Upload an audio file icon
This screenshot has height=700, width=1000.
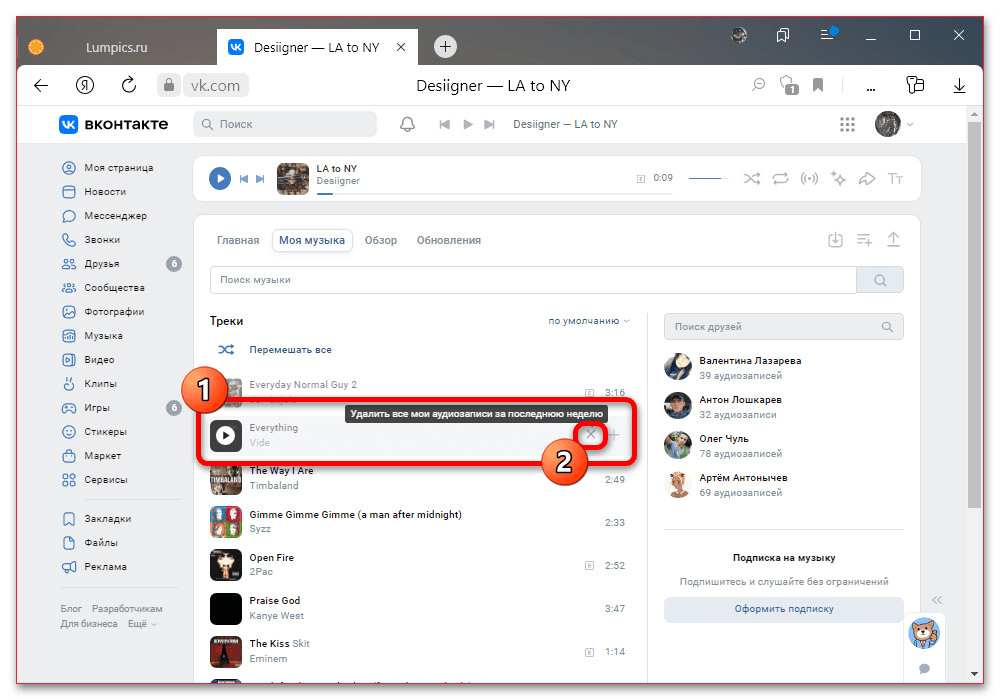[893, 240]
